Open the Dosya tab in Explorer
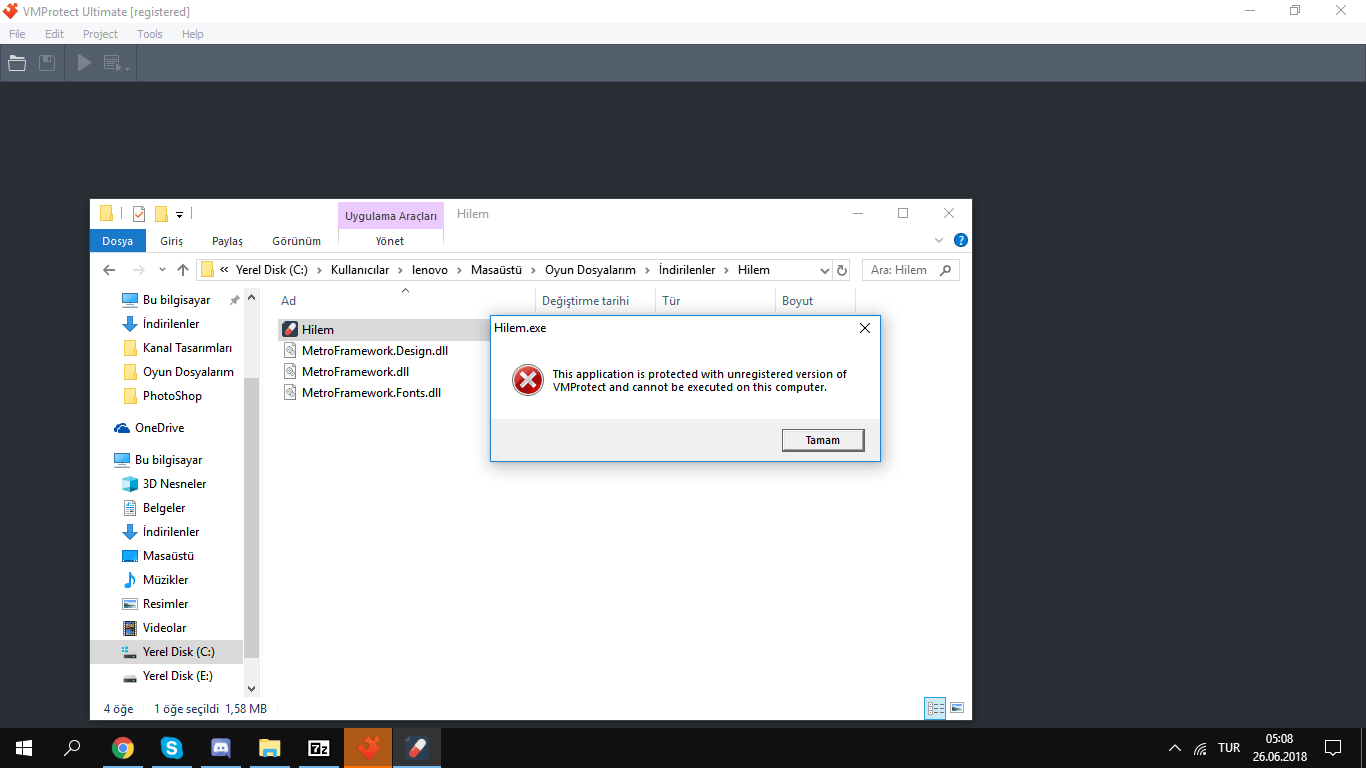This screenshot has width=1366, height=768. [117, 241]
